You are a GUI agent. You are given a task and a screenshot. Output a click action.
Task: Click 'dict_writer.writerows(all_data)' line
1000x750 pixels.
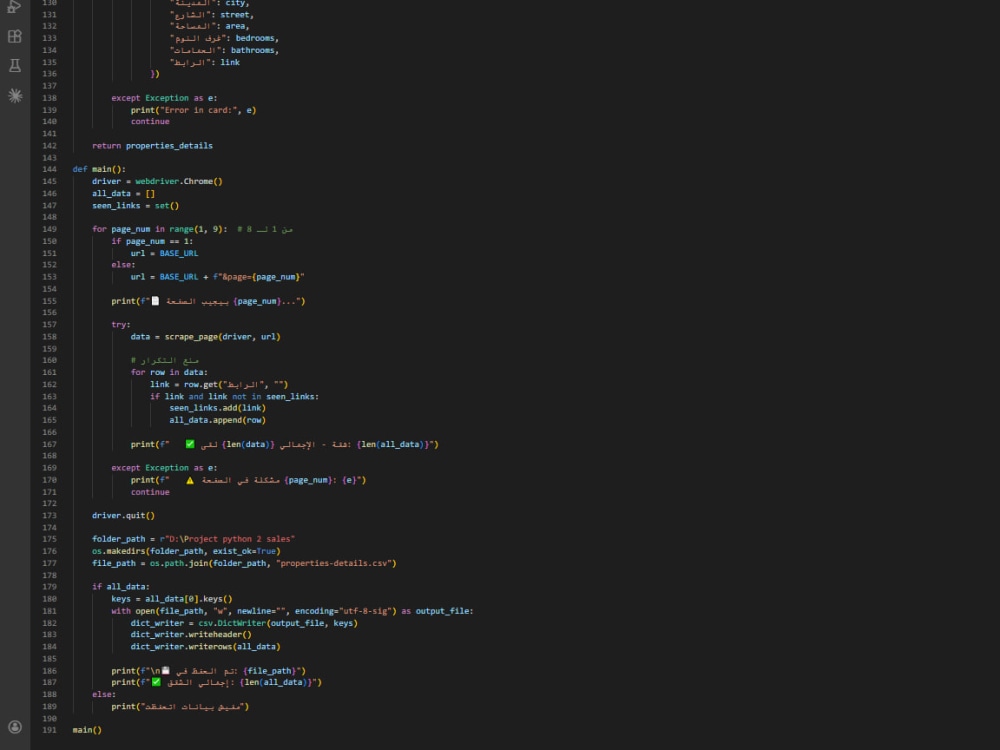[x=205, y=647]
